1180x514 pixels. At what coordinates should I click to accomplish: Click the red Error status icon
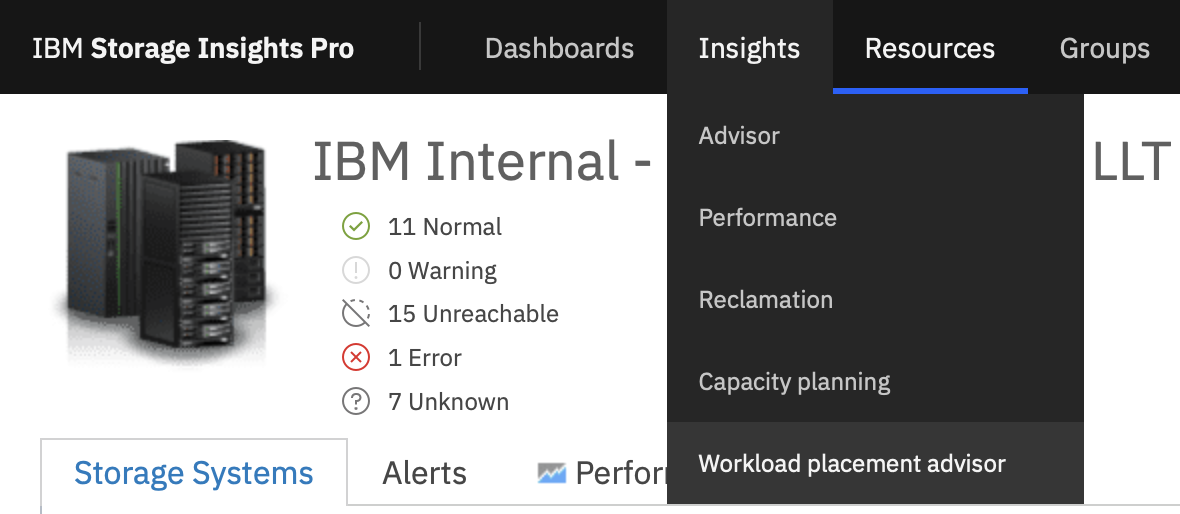point(356,358)
